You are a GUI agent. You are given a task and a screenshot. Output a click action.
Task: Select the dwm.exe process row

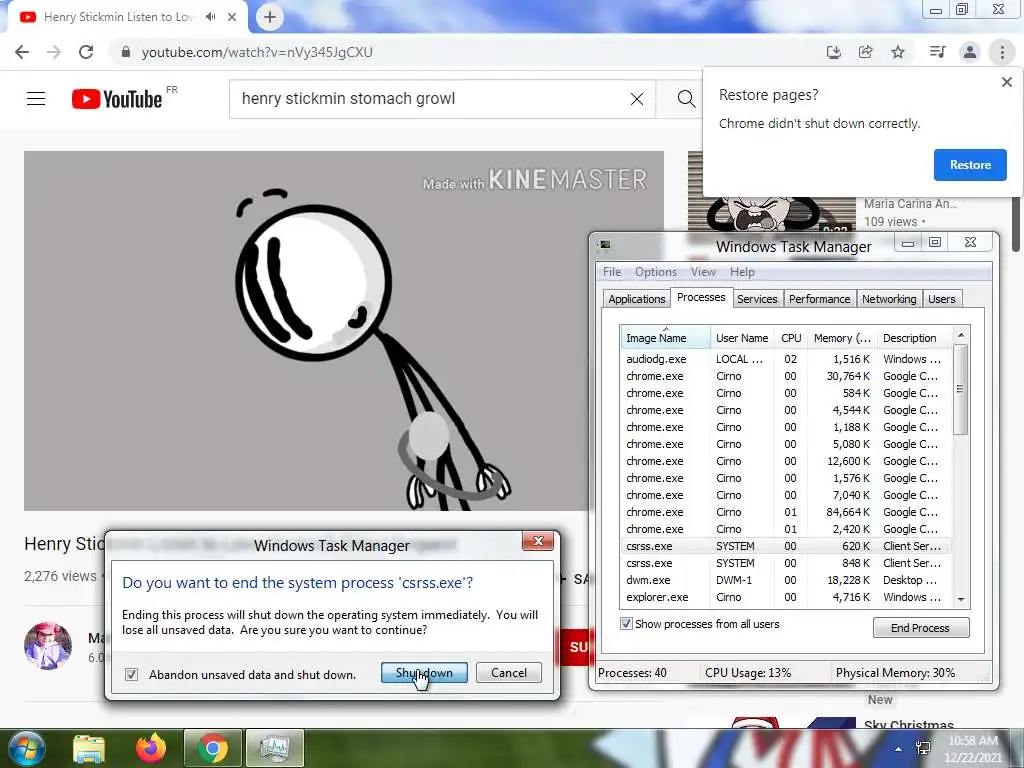(786, 580)
